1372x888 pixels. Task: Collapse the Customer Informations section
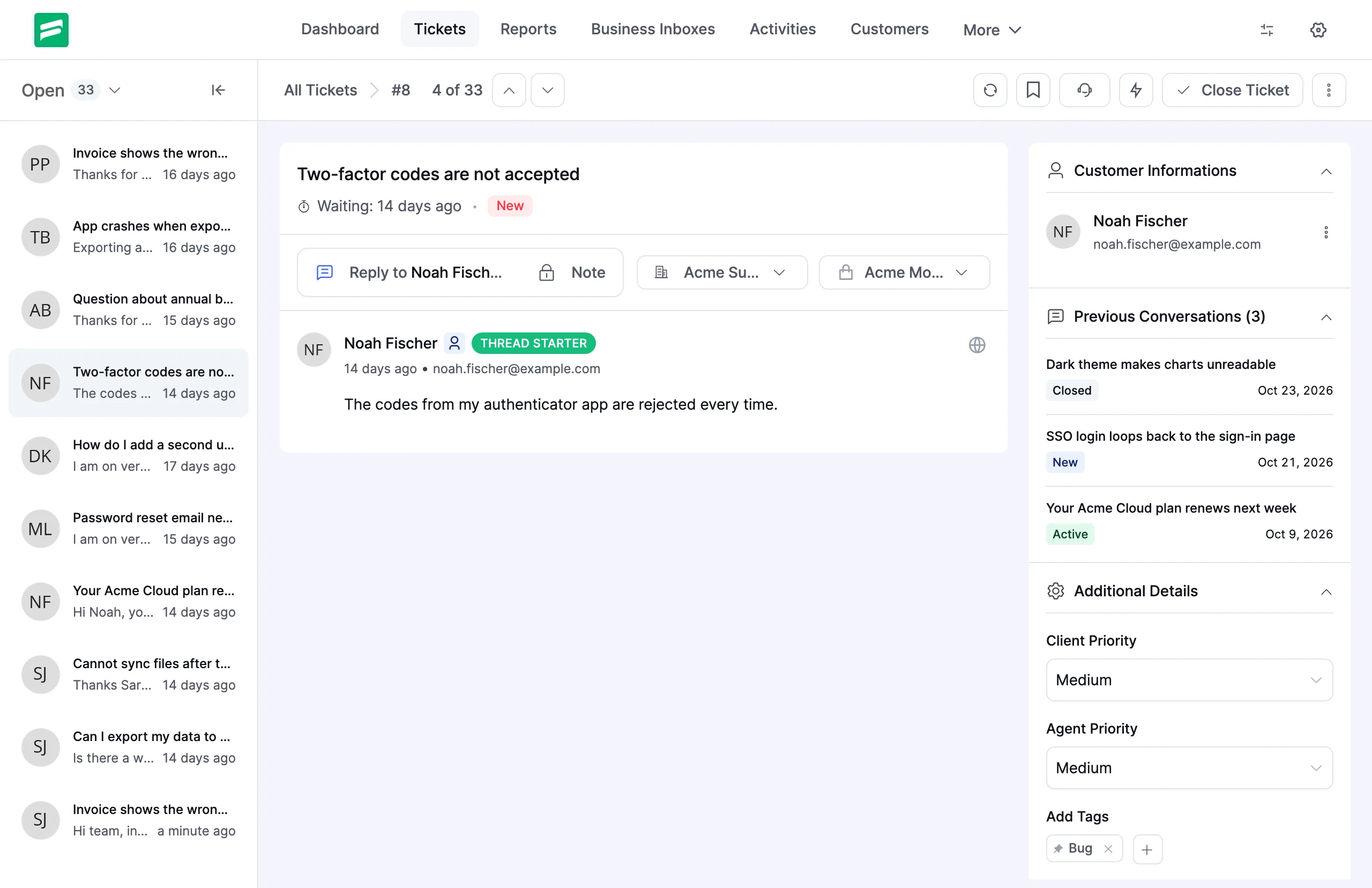coord(1325,171)
